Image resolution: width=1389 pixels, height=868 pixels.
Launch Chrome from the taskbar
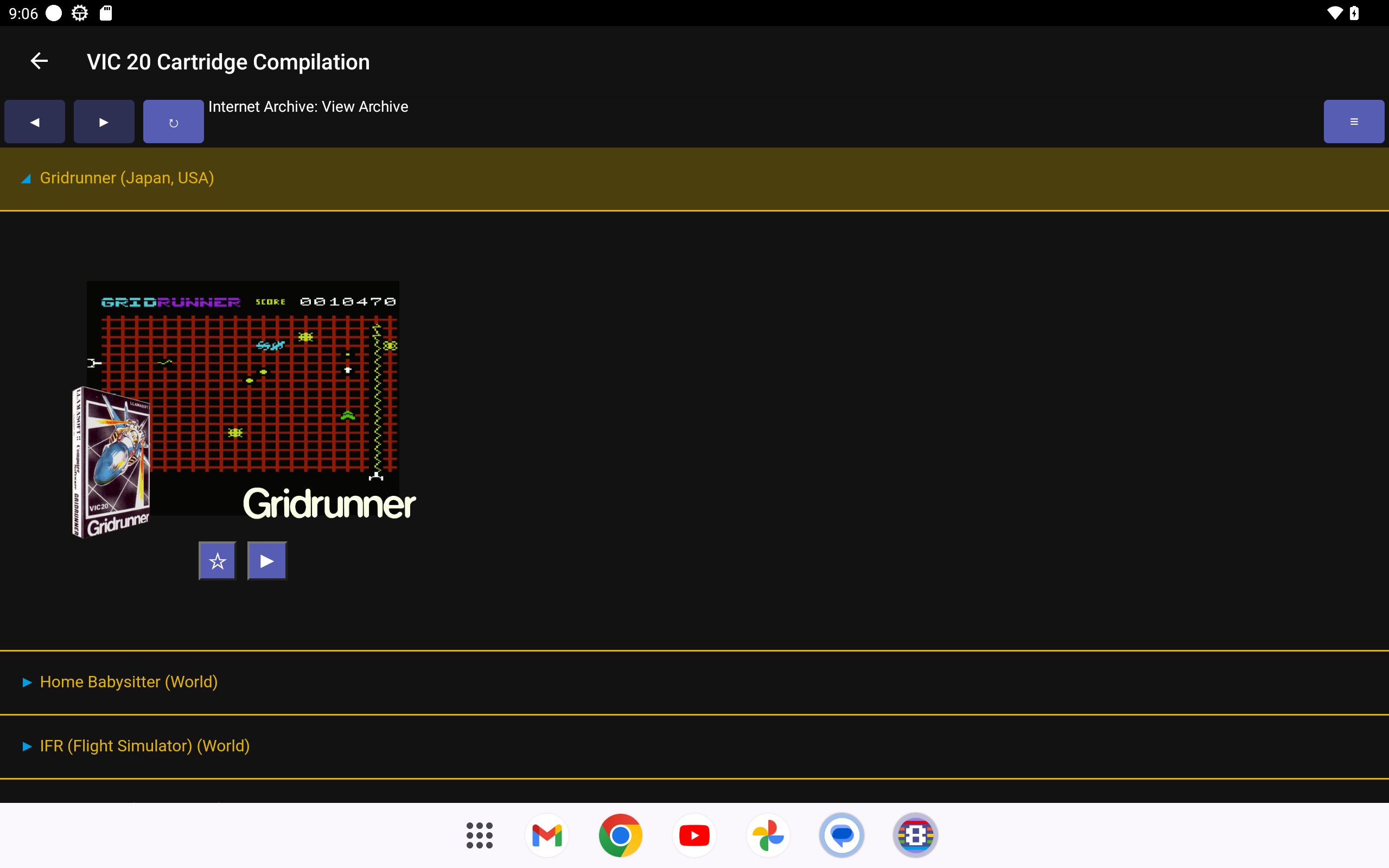click(x=621, y=835)
